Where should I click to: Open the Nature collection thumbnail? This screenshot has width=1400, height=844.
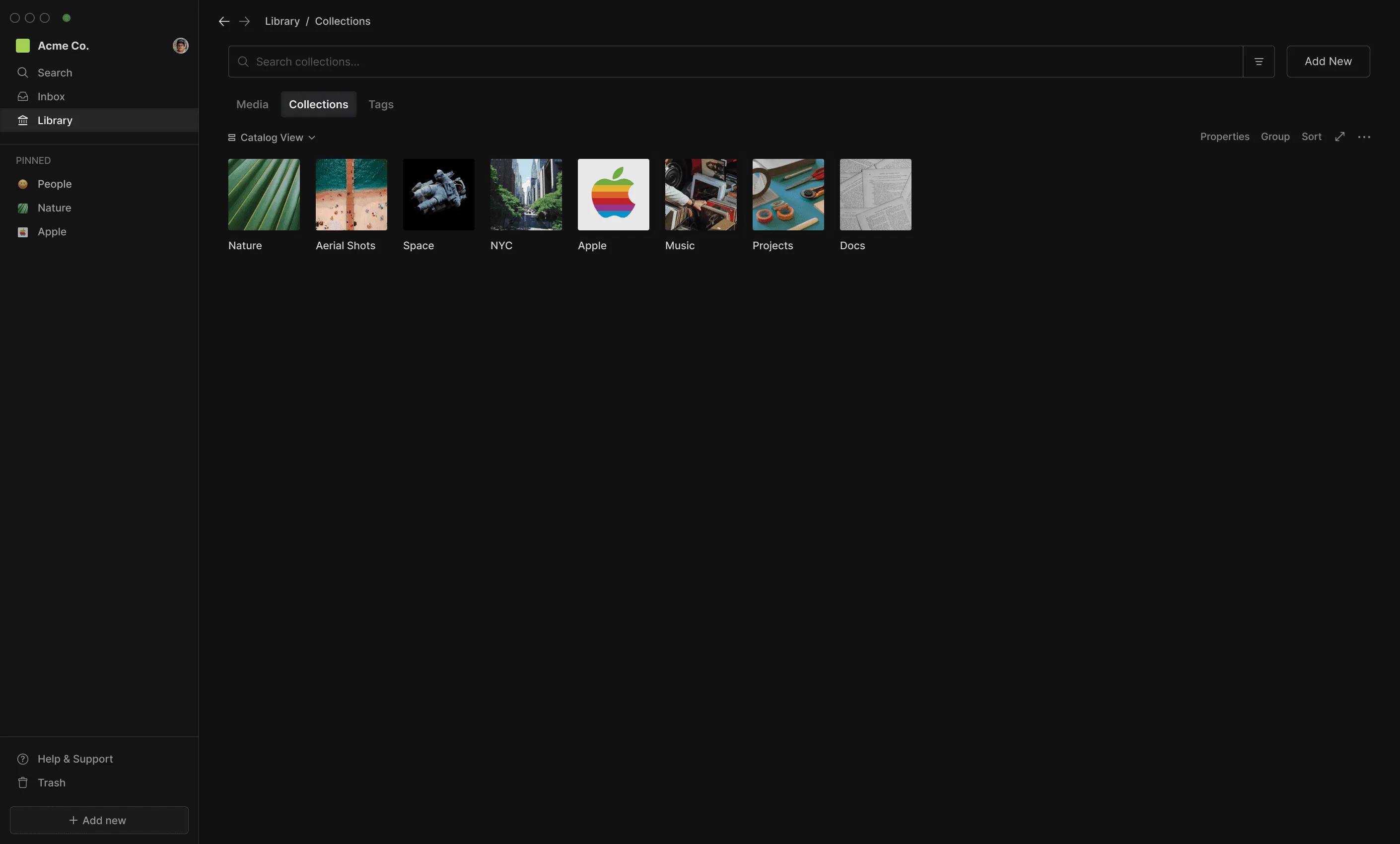click(x=264, y=195)
